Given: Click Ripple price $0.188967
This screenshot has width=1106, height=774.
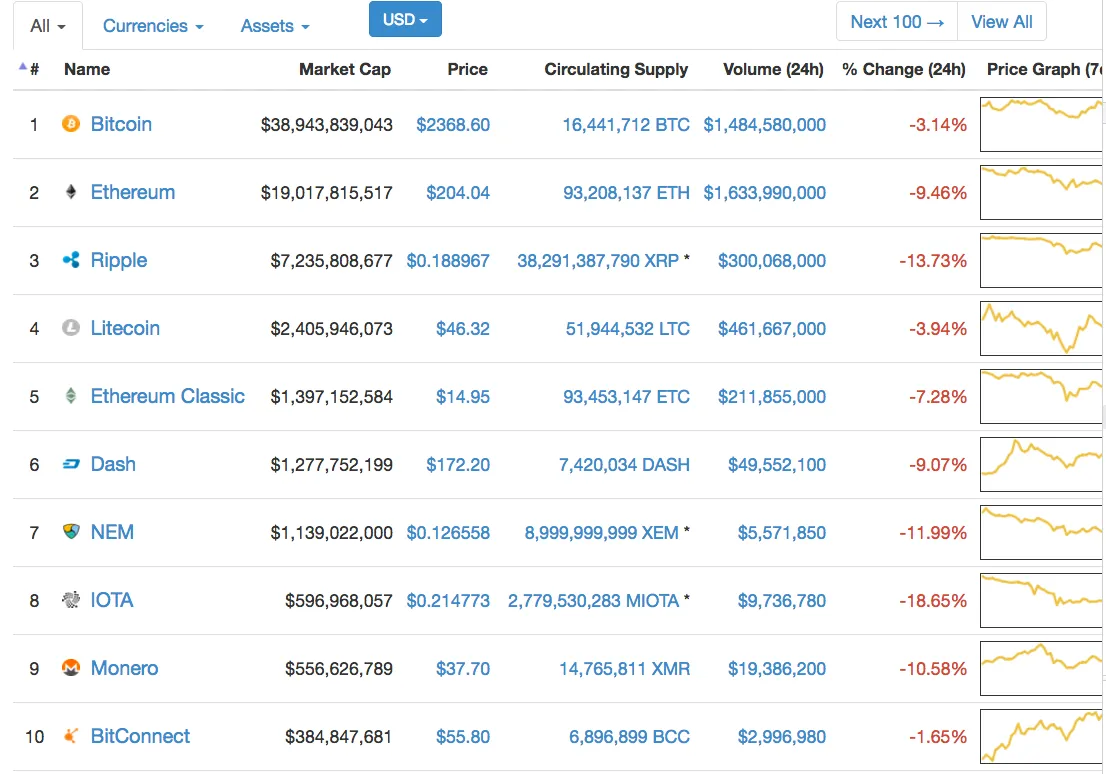Looking at the screenshot, I should click(x=448, y=261).
